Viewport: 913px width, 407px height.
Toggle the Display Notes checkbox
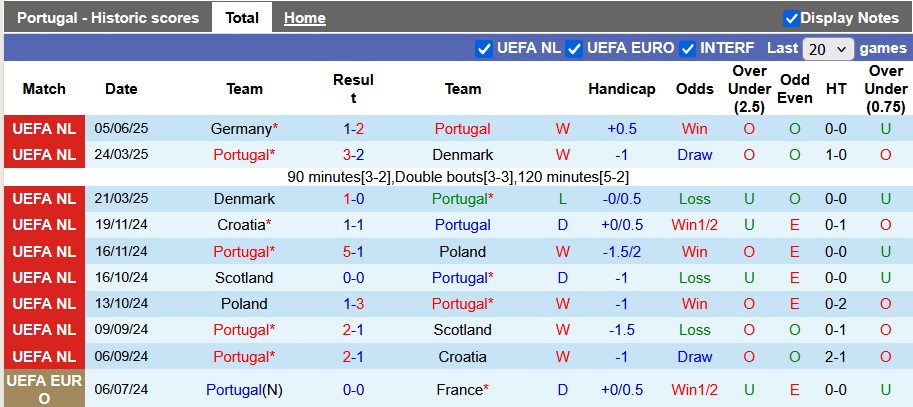tap(791, 18)
